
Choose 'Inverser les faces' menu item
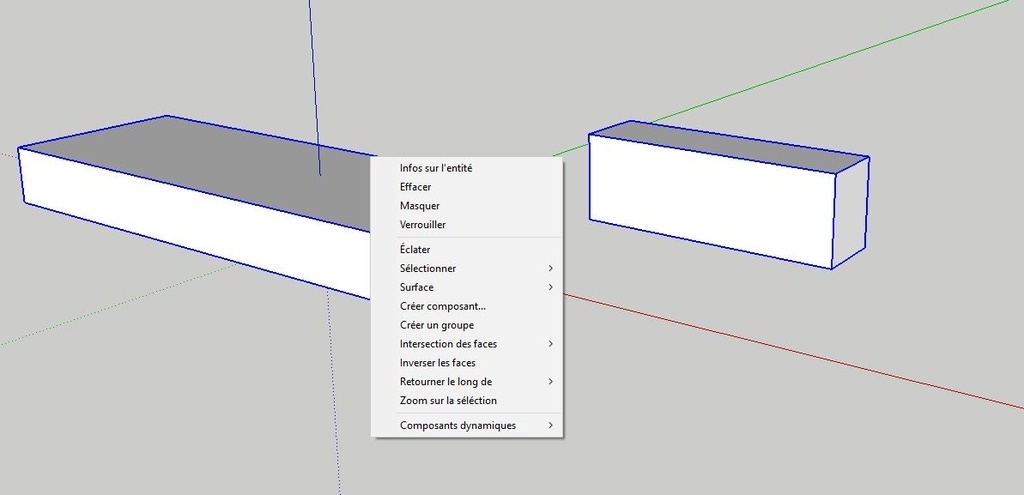point(437,363)
